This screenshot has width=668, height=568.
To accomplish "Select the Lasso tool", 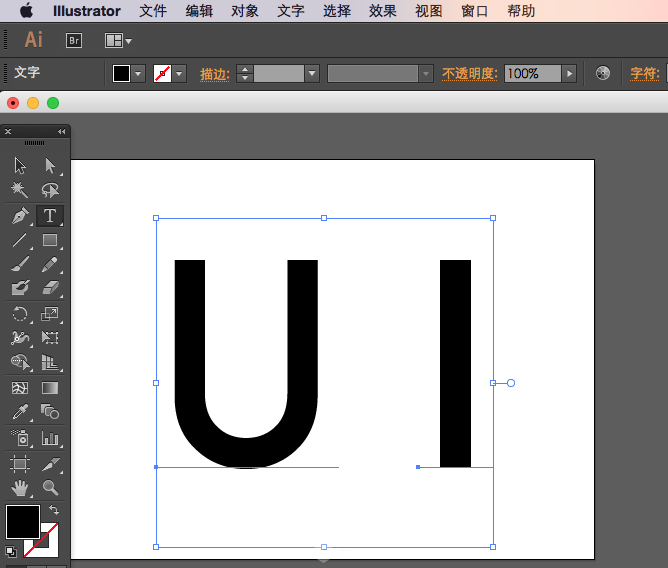I will [x=50, y=190].
